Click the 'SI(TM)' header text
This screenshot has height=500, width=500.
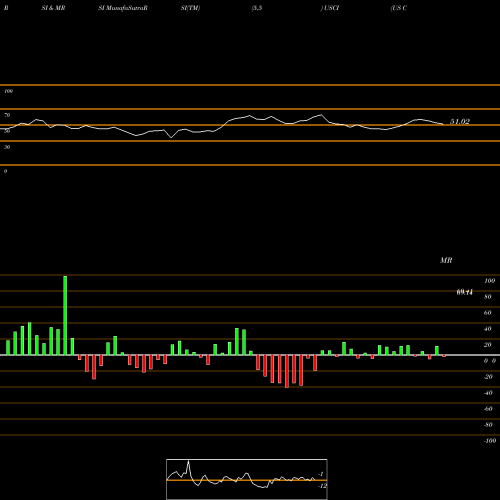click(190, 8)
